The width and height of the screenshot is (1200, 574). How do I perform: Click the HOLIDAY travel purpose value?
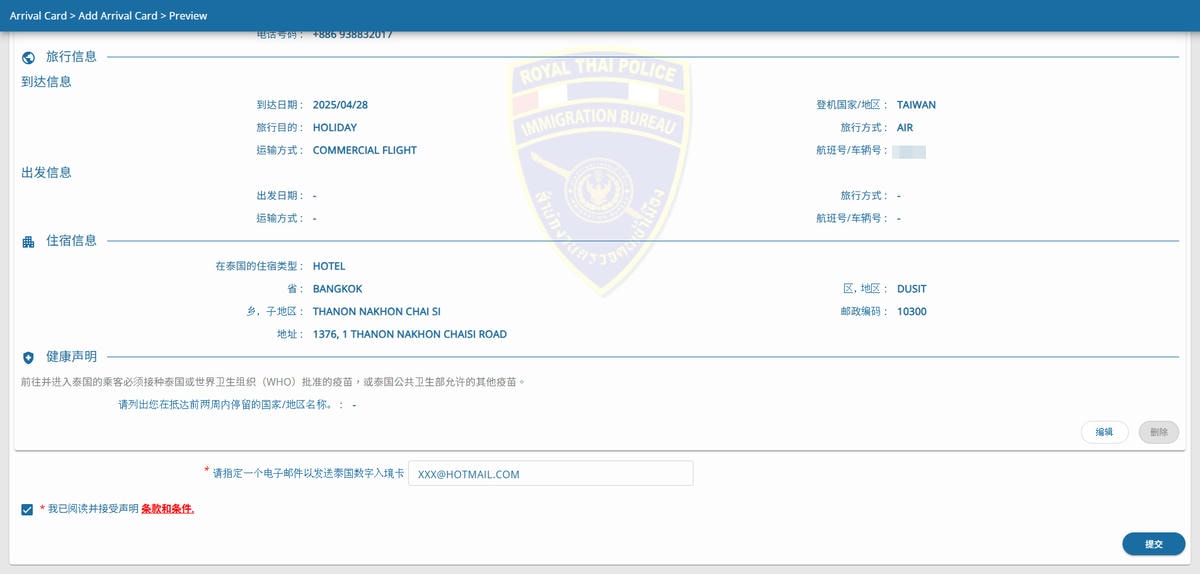[335, 128]
